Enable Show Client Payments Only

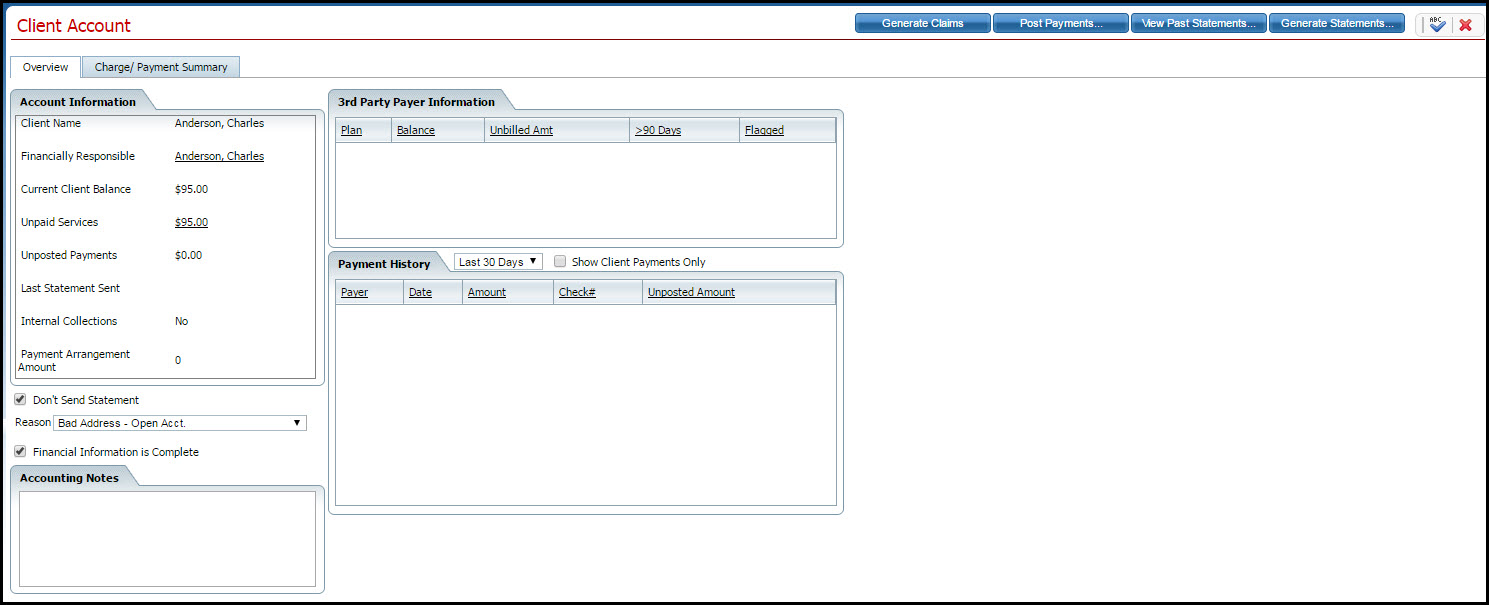click(x=560, y=261)
